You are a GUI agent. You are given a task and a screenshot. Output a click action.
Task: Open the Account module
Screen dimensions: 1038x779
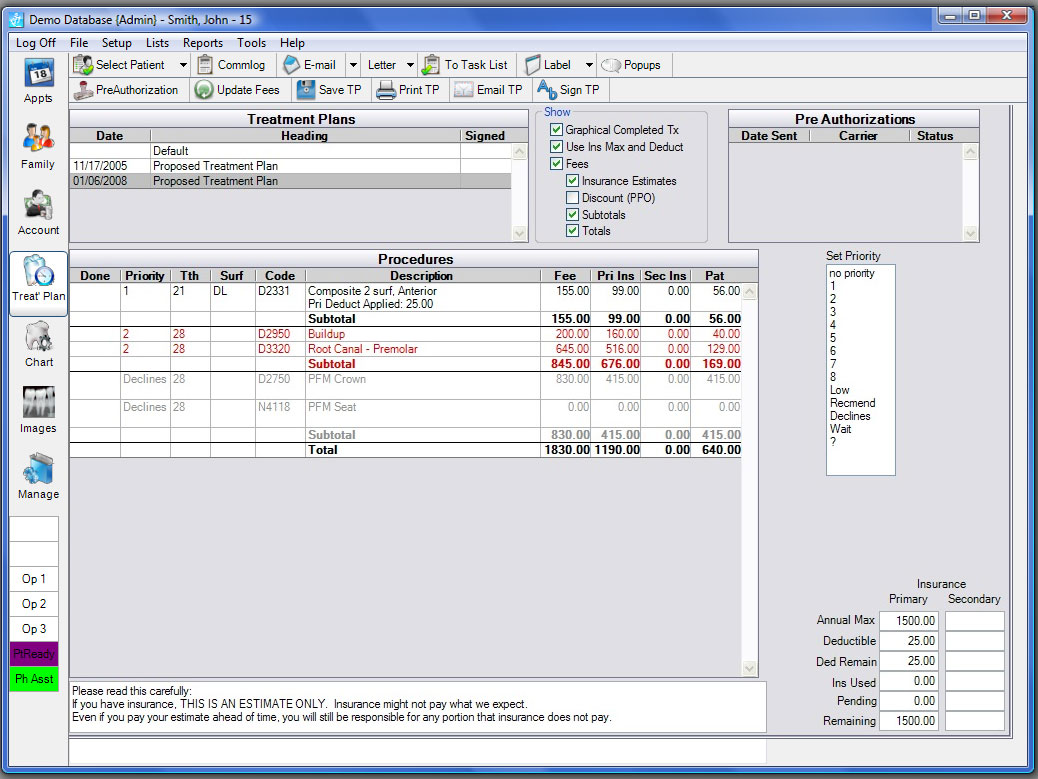pos(38,212)
